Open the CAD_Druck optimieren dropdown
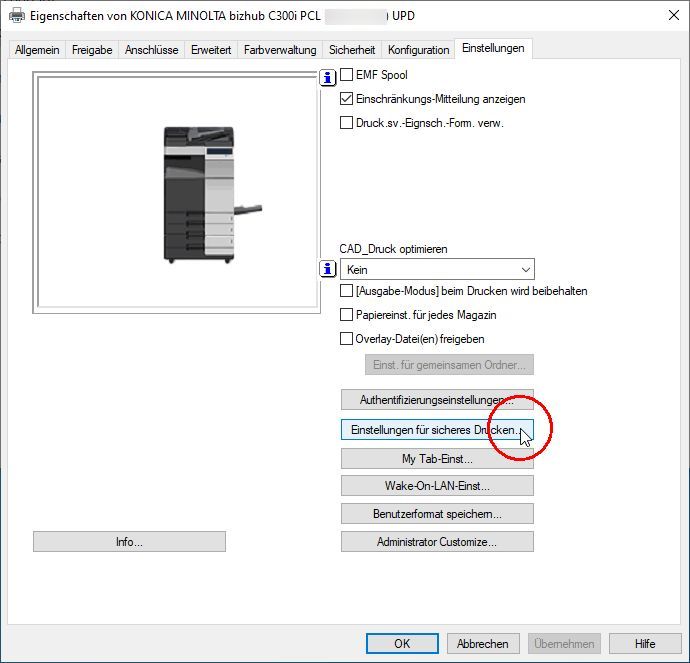This screenshot has width=690, height=663. coord(437,269)
